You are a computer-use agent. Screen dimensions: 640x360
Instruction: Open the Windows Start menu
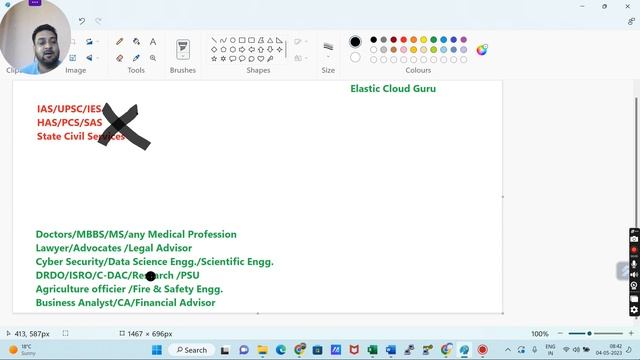coord(157,350)
